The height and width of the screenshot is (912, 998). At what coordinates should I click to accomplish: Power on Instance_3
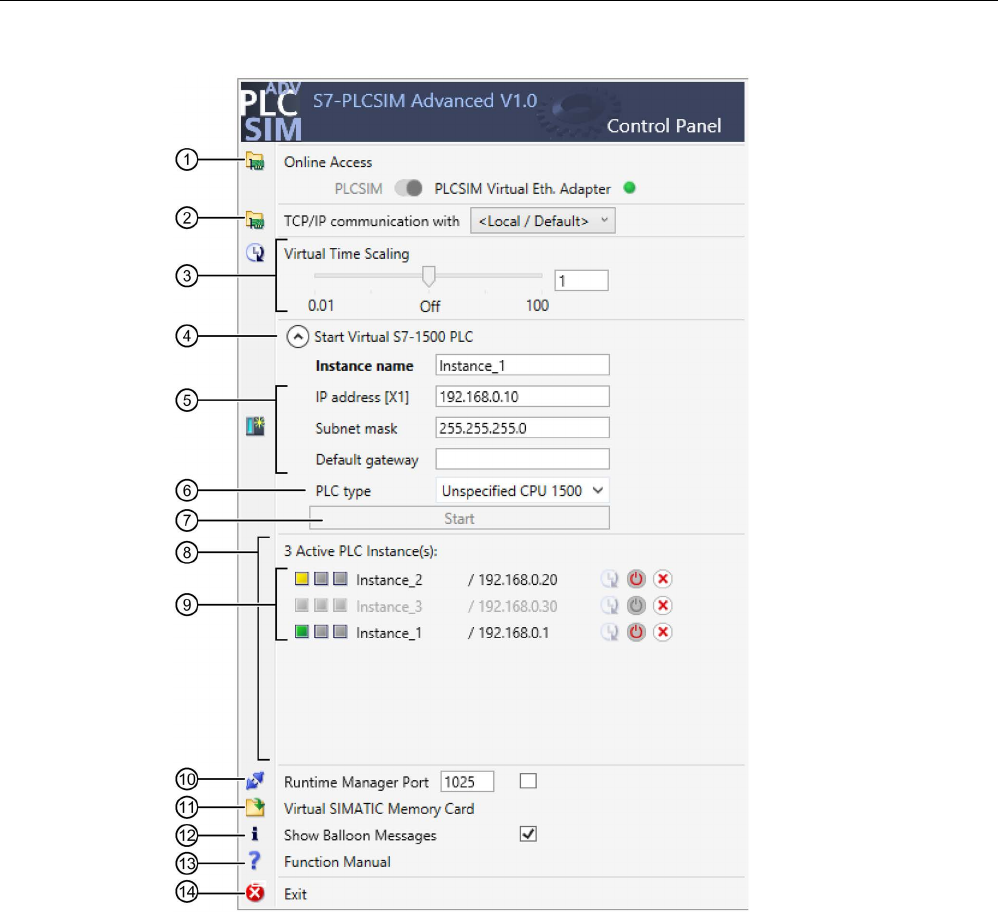636,605
